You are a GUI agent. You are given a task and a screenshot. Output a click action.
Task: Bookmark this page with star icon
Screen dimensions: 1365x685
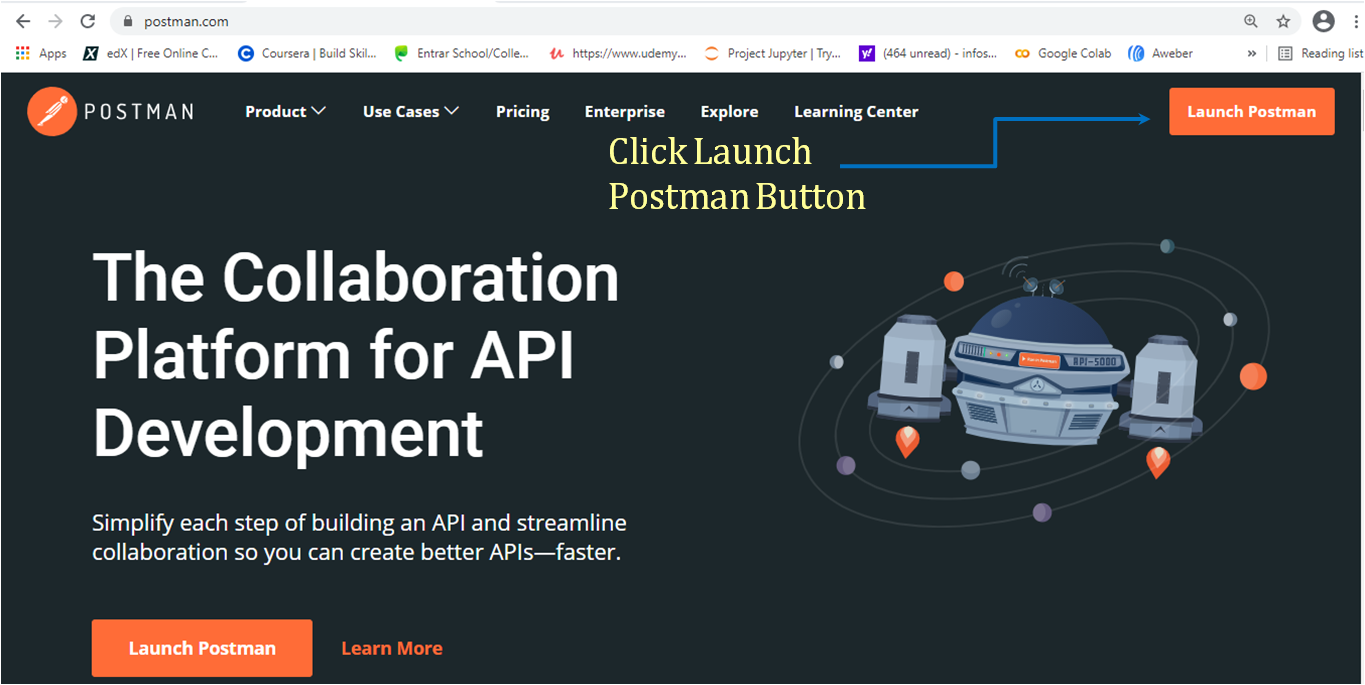(x=1283, y=21)
